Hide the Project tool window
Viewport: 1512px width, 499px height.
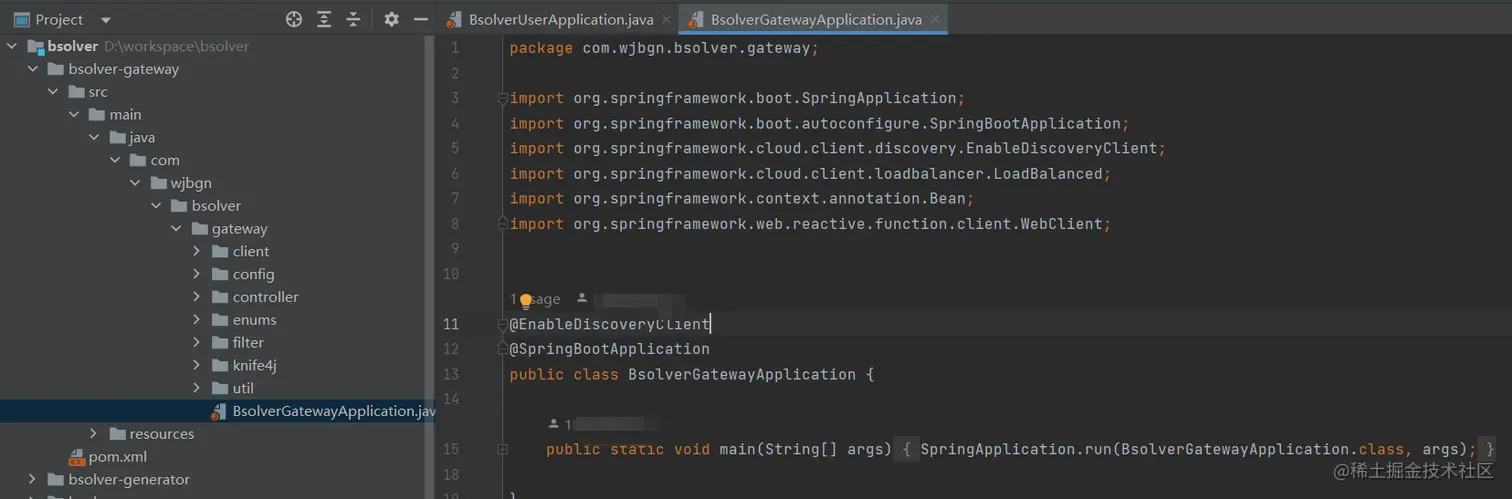click(421, 19)
